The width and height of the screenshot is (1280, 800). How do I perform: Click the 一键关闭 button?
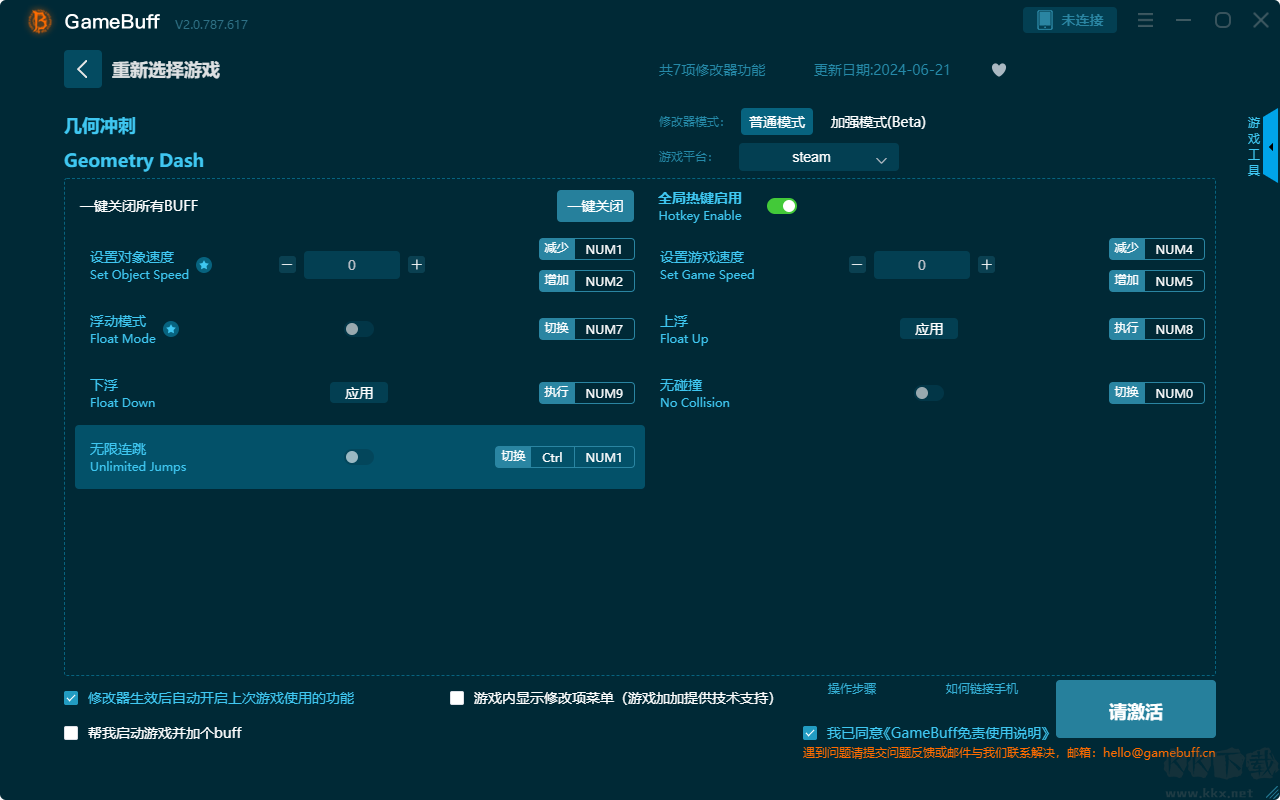596,206
